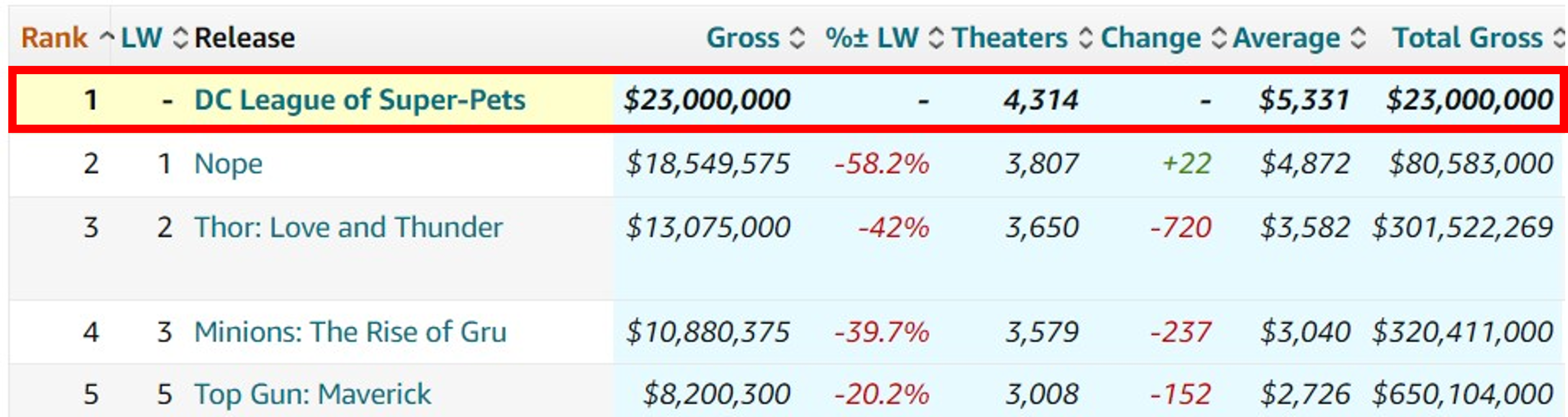Open Thor: Love and Thunder link
The height and width of the screenshot is (417, 1568).
click(348, 227)
